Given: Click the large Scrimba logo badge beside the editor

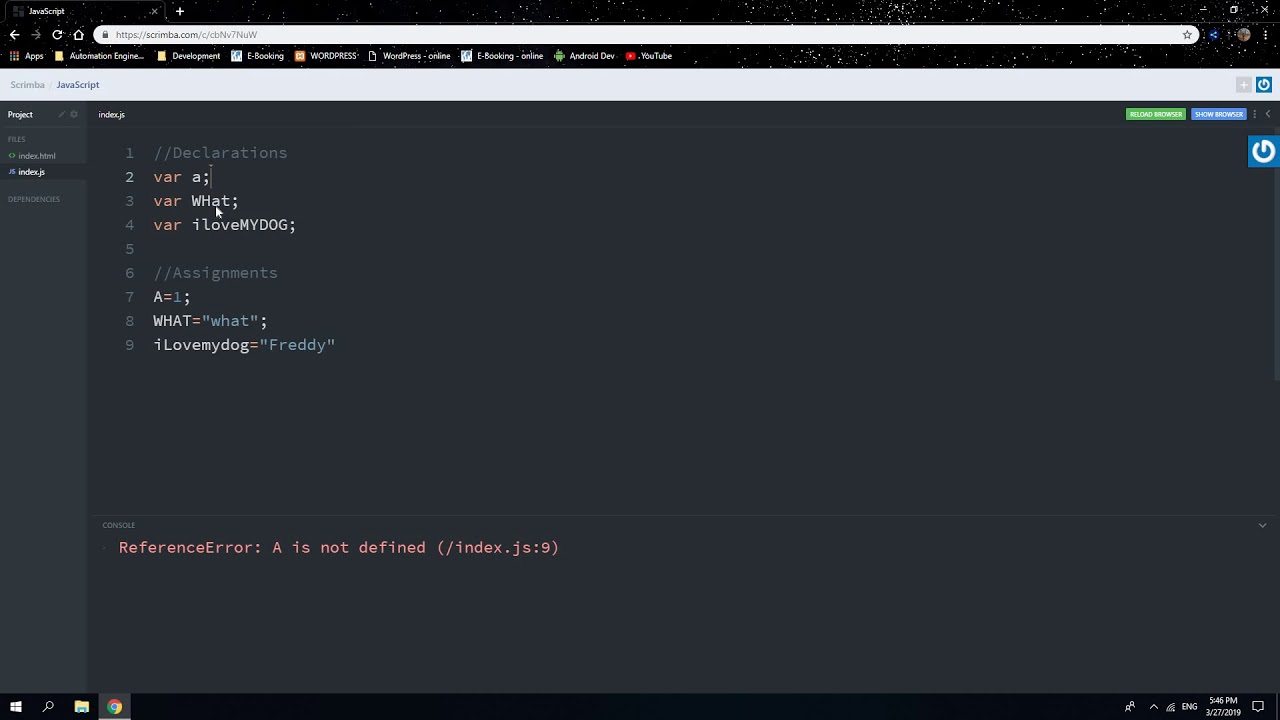Looking at the screenshot, I should click(1264, 151).
